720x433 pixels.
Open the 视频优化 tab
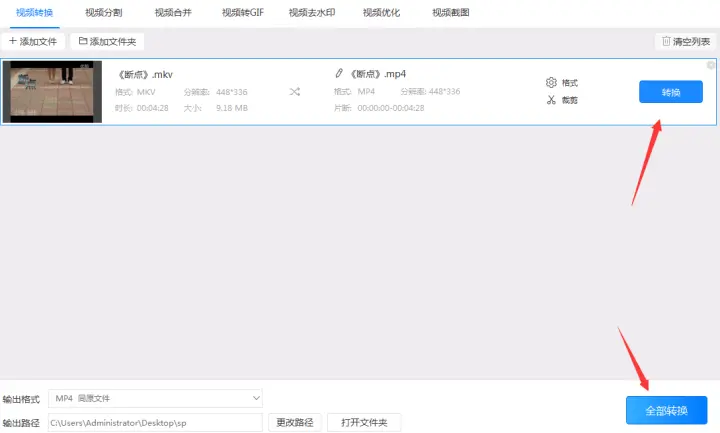(382, 13)
